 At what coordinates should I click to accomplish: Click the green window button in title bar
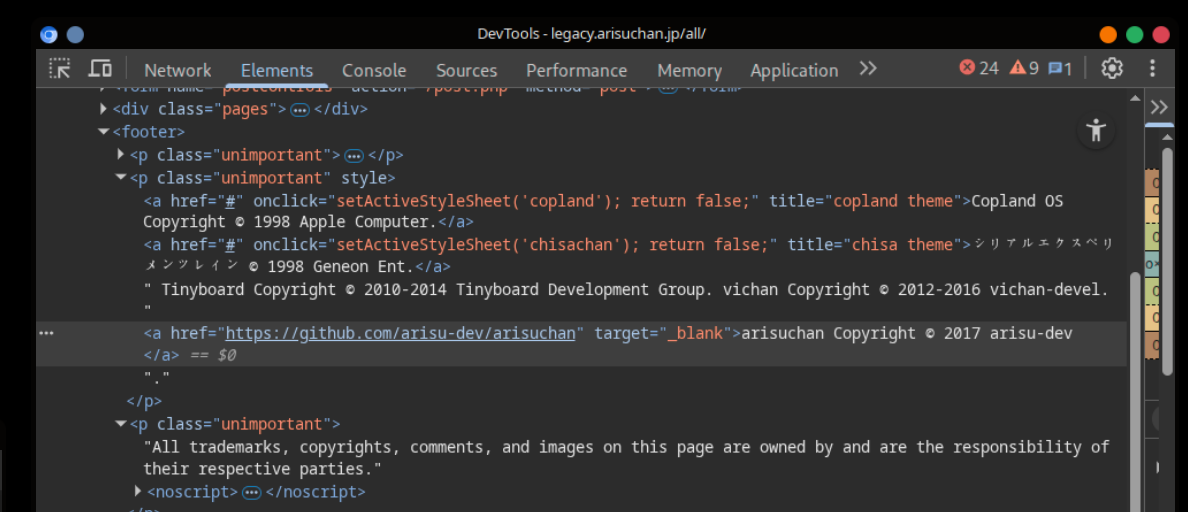click(x=1134, y=34)
